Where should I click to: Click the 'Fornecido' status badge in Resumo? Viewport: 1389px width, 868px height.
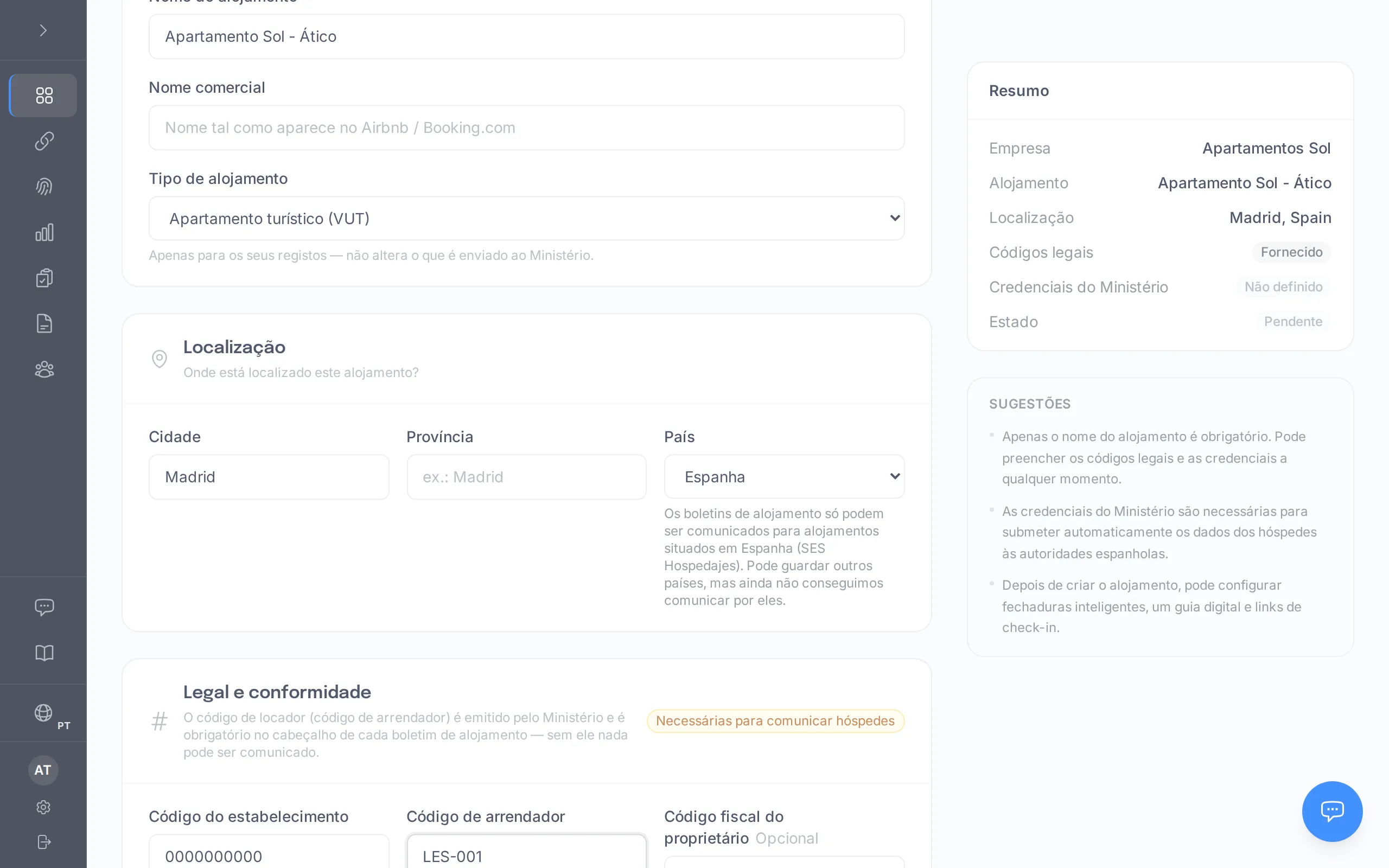coord(1291,252)
